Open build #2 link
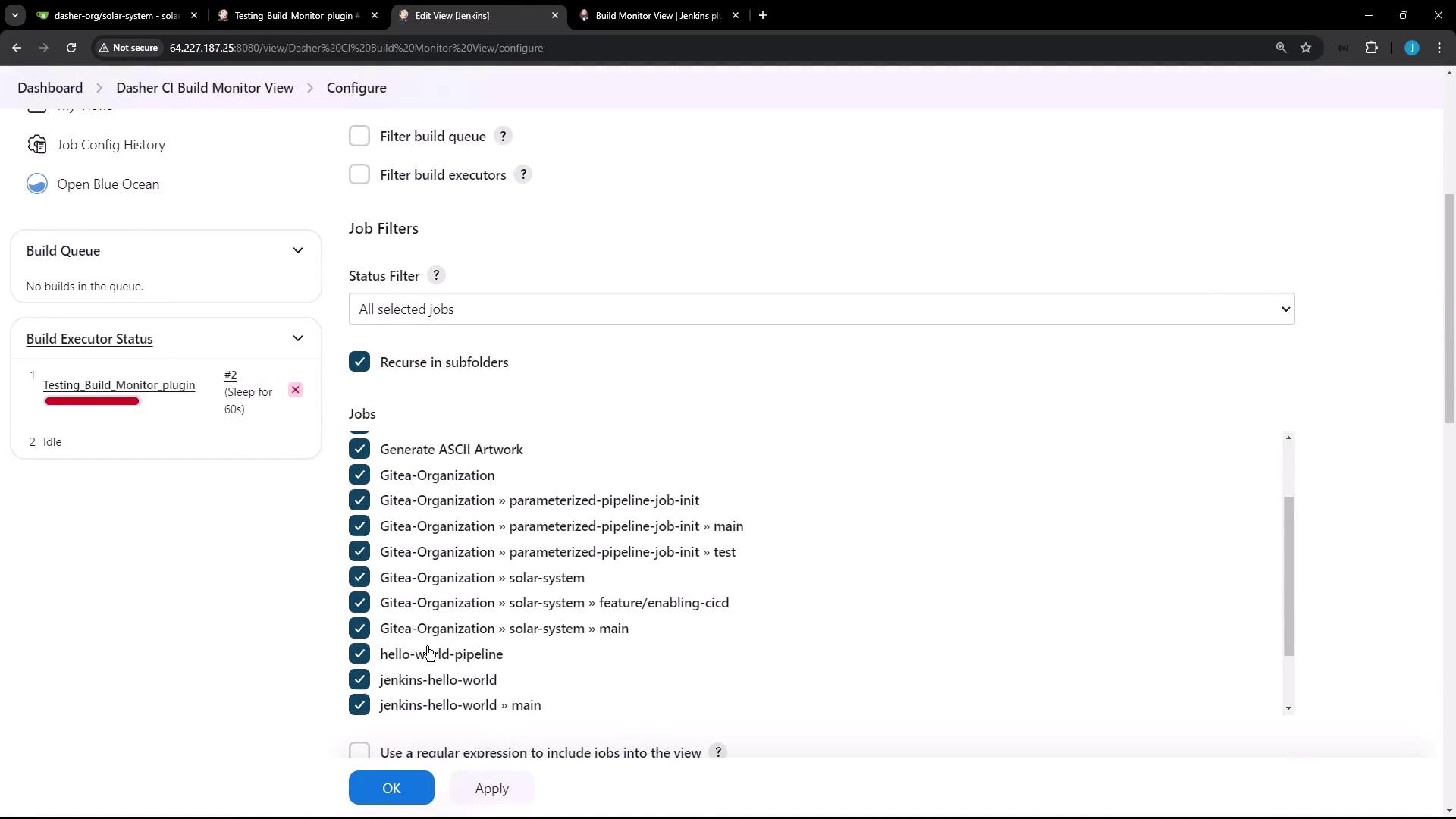The height and width of the screenshot is (819, 1456). (231, 375)
